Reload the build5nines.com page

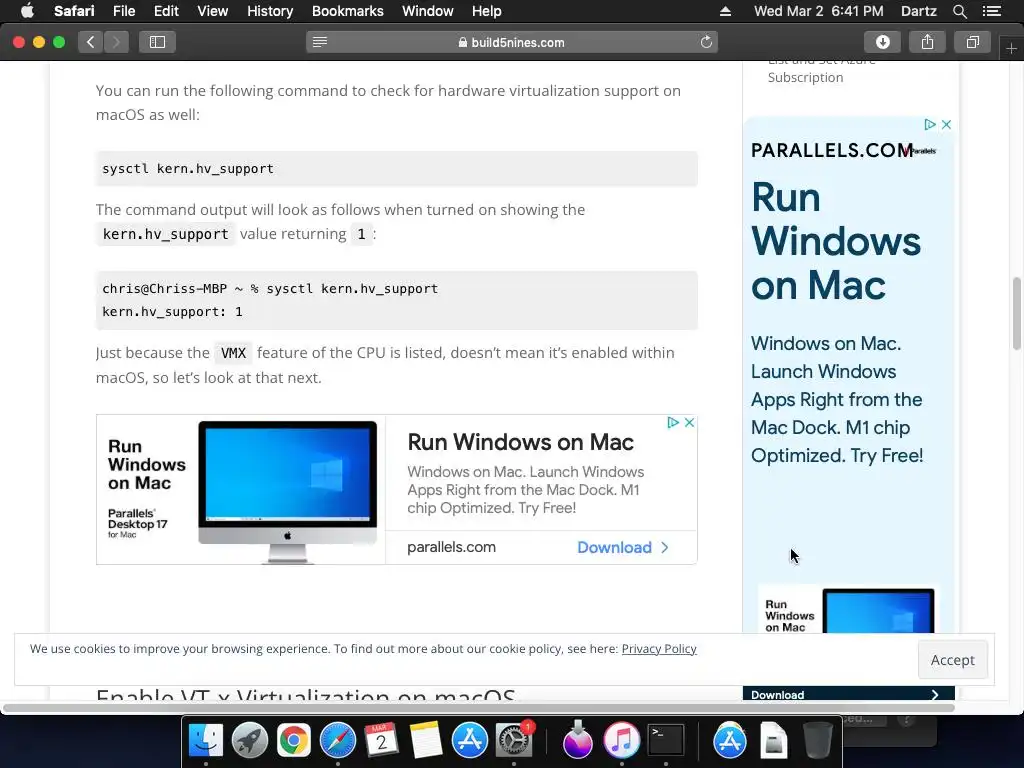click(706, 42)
